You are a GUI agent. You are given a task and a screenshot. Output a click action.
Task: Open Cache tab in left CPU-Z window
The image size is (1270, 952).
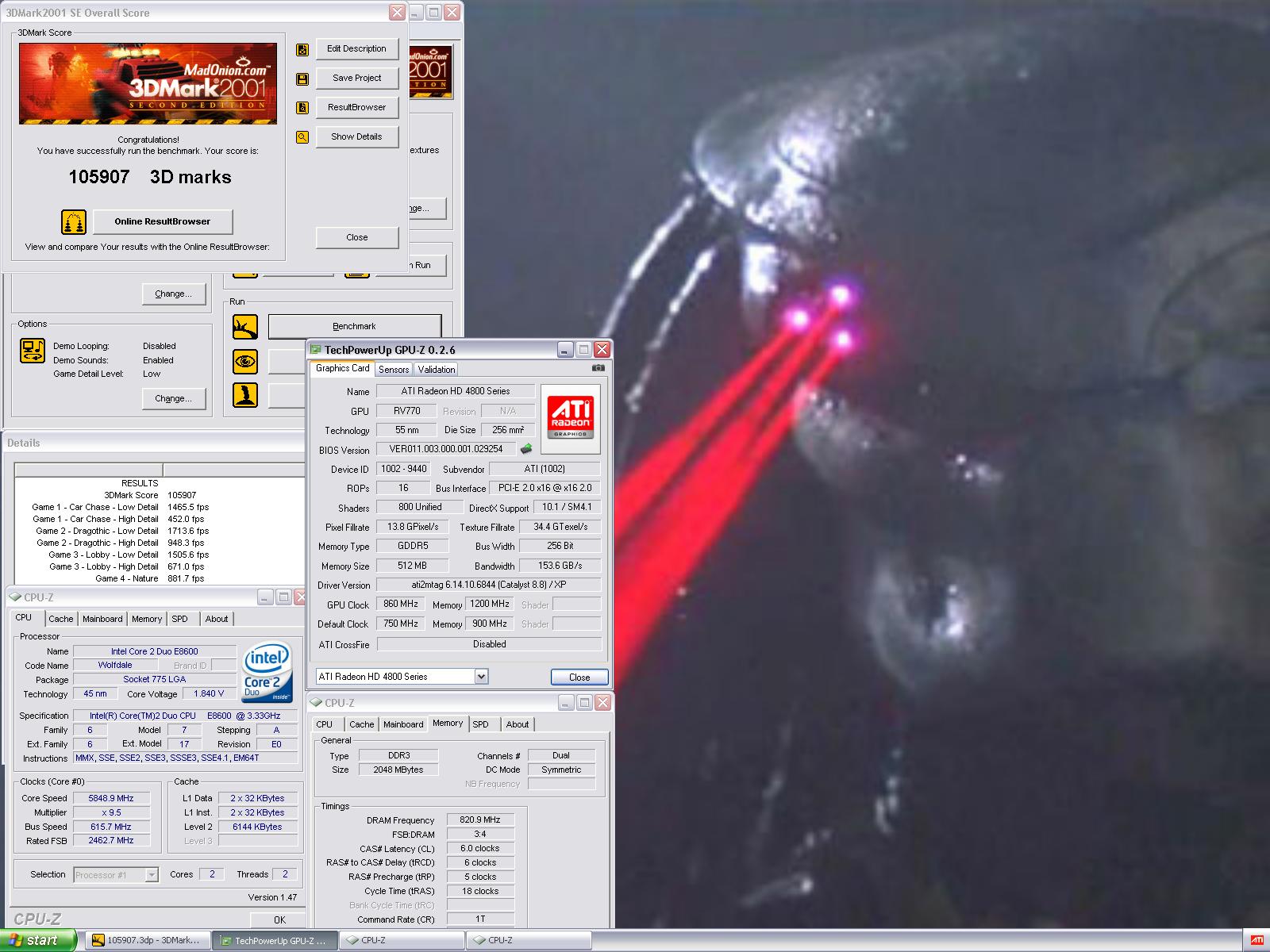(x=61, y=619)
